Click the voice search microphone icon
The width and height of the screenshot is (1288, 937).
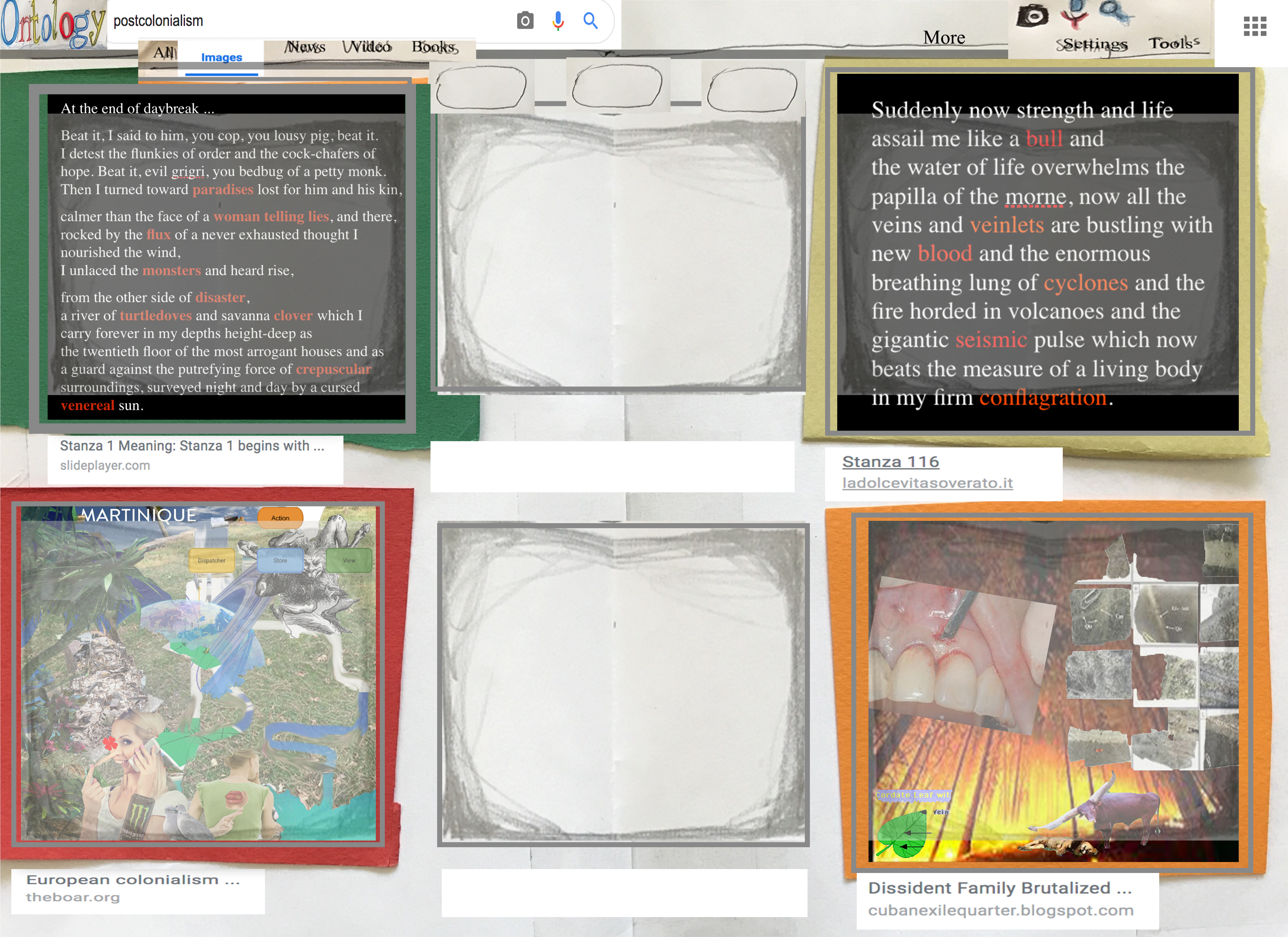558,21
